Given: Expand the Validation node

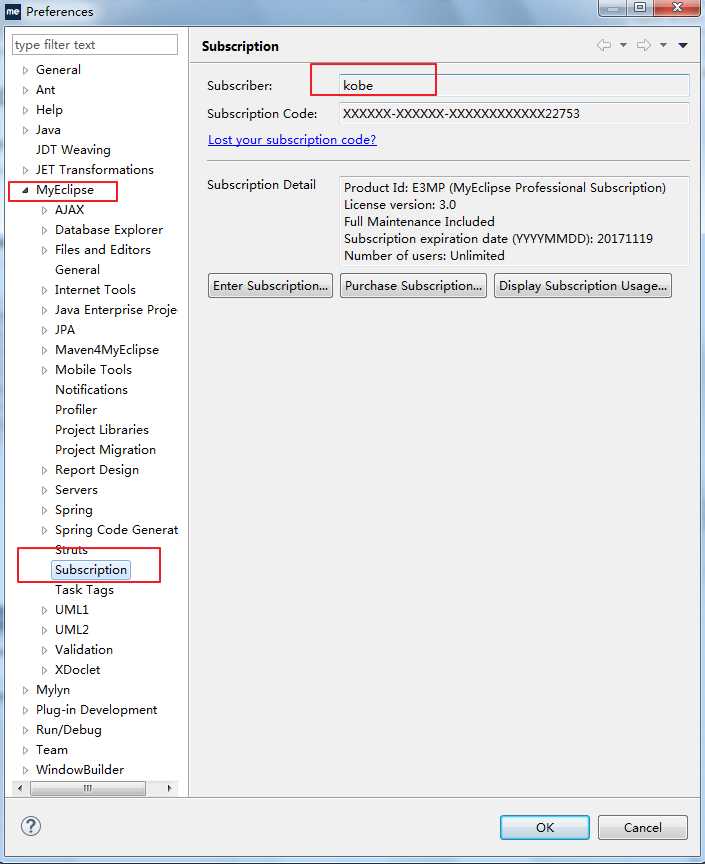Looking at the screenshot, I should click(45, 650).
